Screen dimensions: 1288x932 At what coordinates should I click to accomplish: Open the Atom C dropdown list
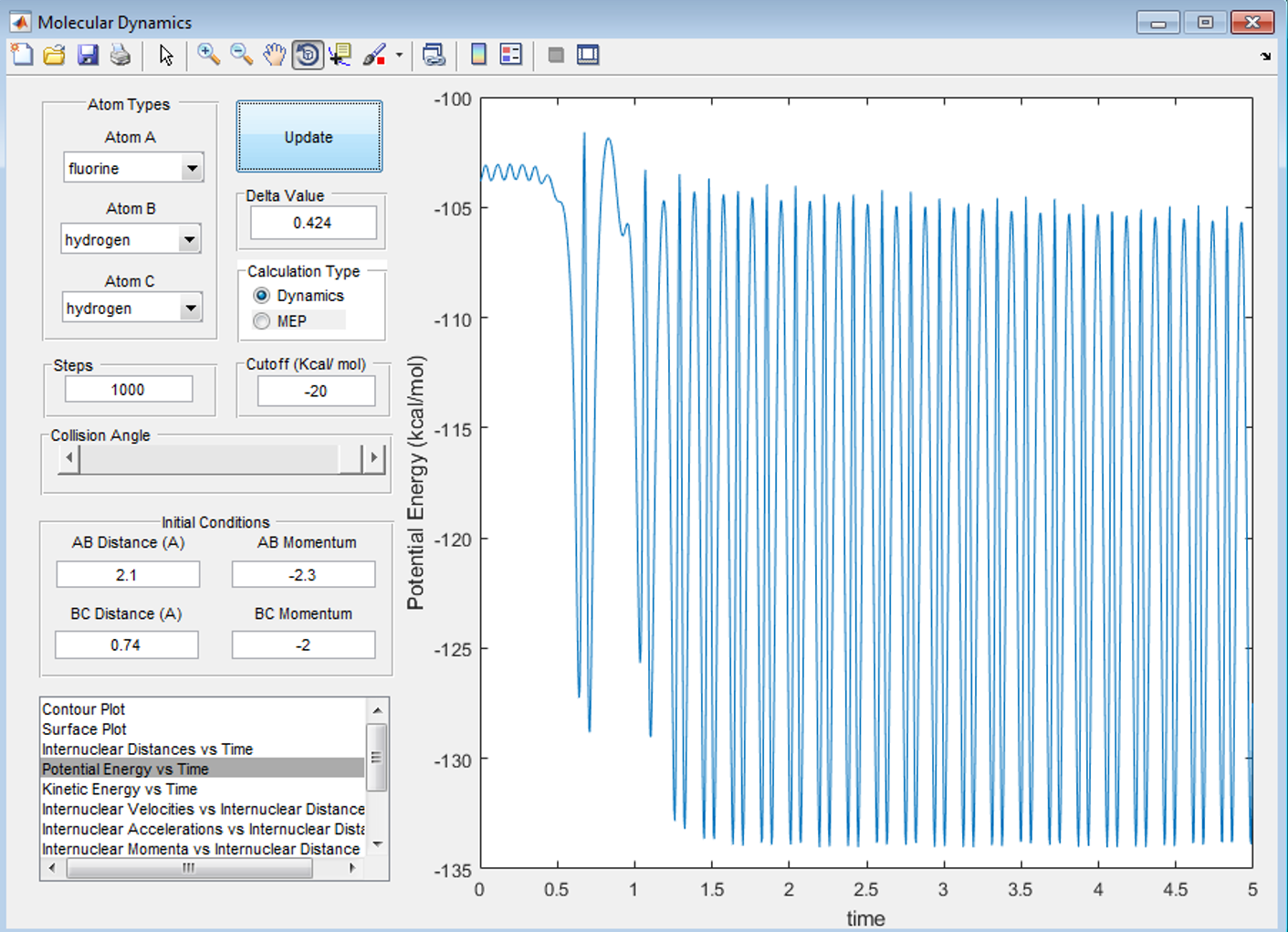coord(190,309)
